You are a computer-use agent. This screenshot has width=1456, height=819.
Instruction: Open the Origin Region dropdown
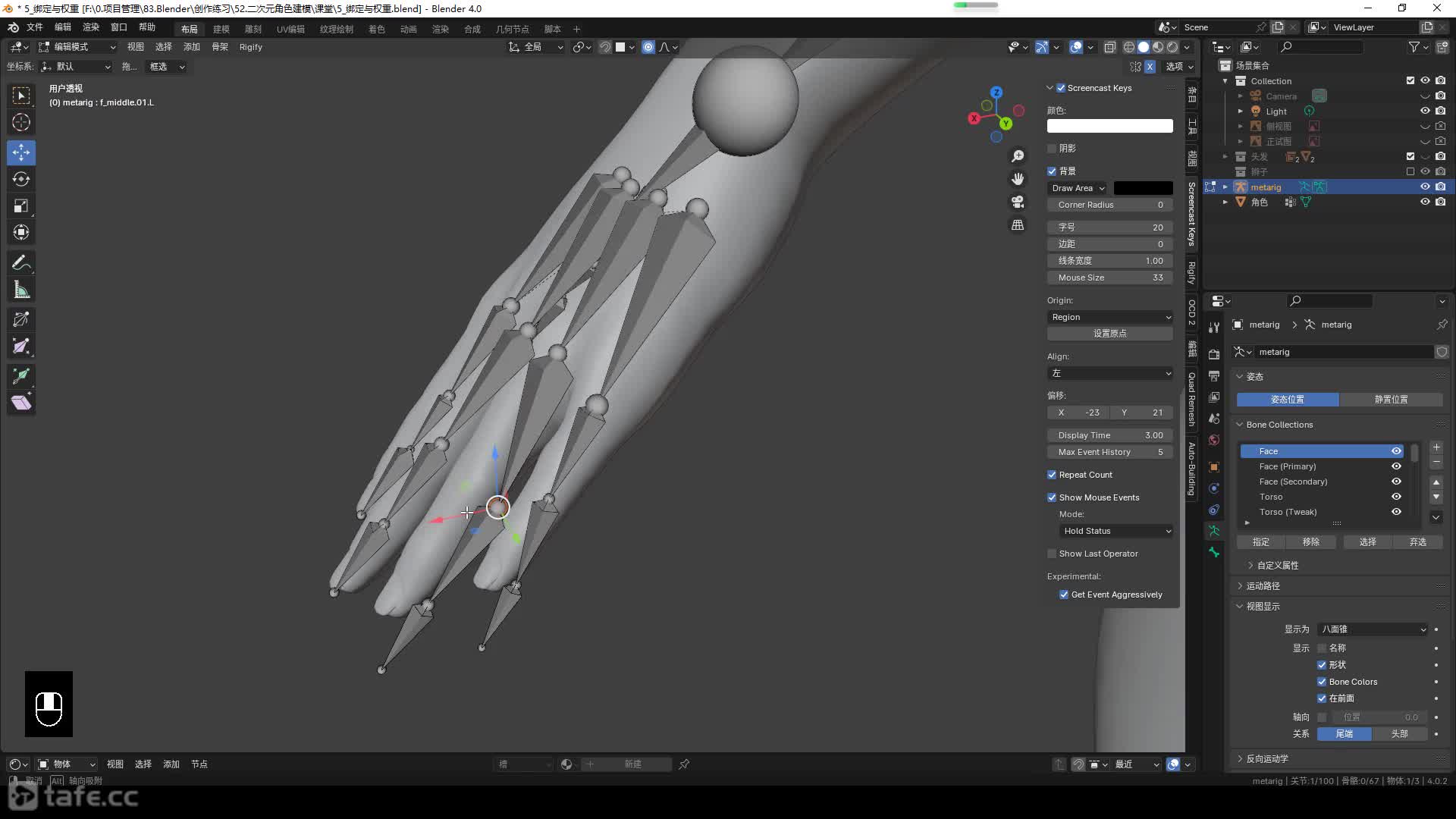[1110, 317]
